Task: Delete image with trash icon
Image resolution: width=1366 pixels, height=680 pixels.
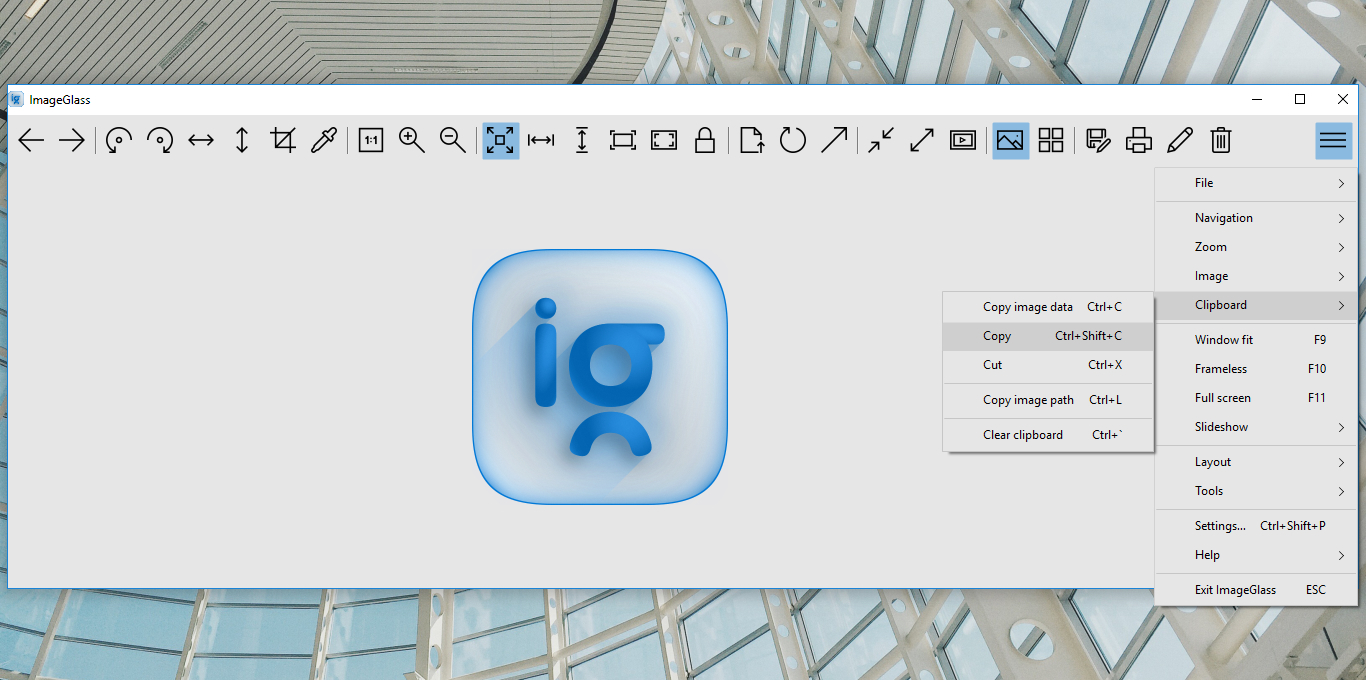Action: click(x=1221, y=141)
